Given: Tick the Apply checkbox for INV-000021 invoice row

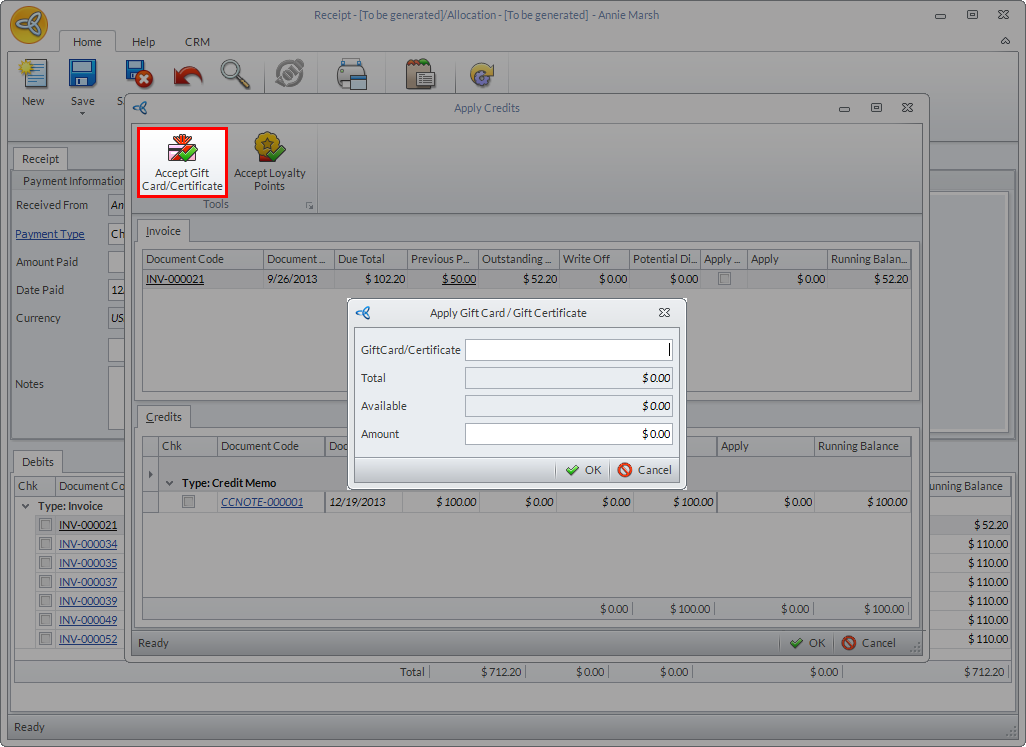Looking at the screenshot, I should pos(724,279).
